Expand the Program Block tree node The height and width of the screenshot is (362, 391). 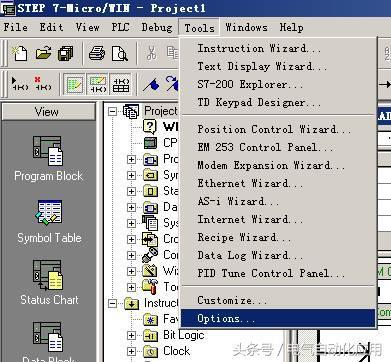pos(131,159)
